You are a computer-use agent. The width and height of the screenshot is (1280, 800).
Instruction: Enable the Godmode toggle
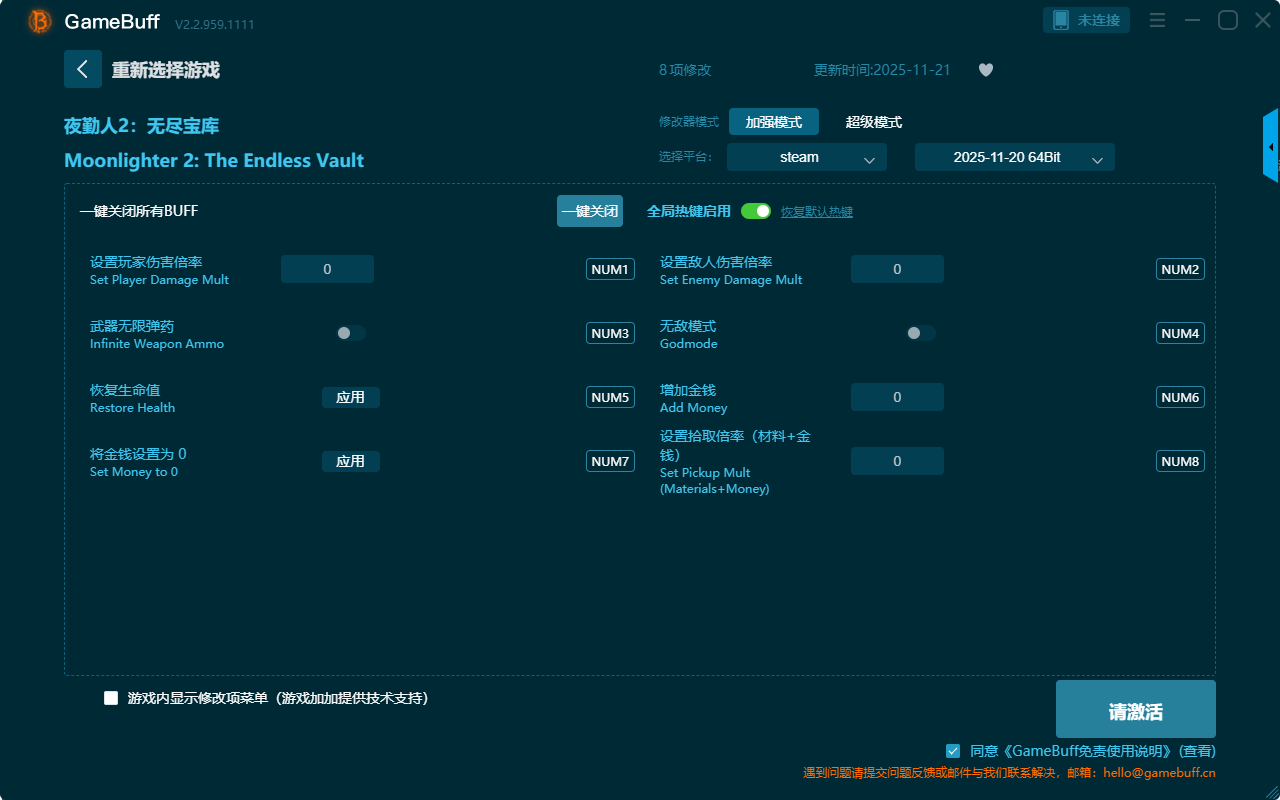920,333
